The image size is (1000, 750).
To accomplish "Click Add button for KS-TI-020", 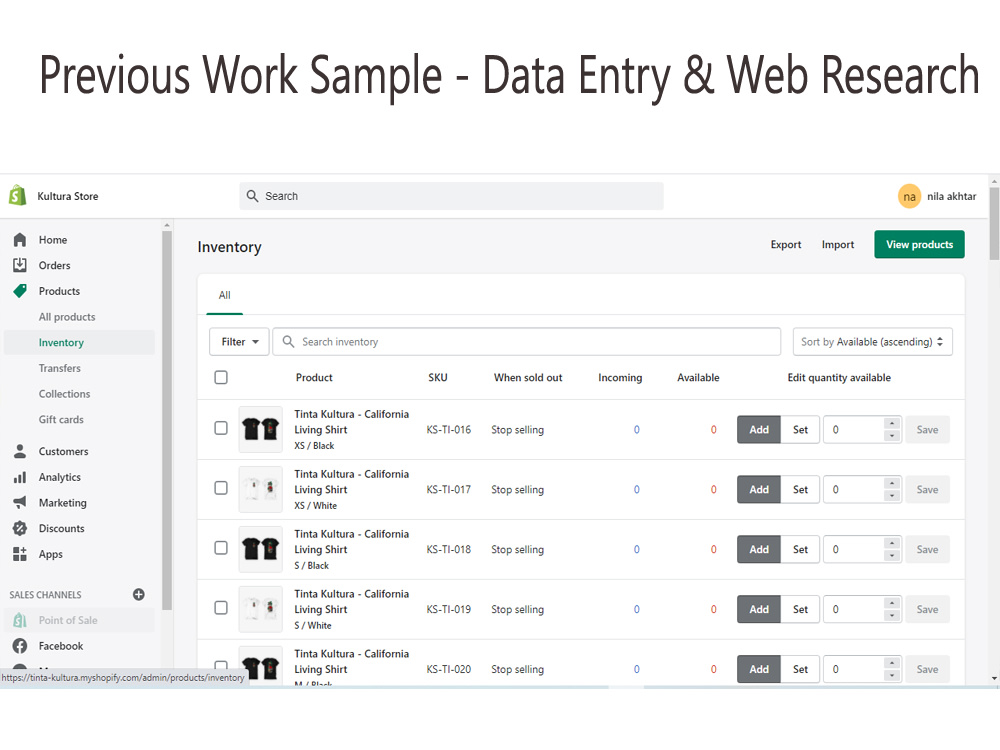I will (x=759, y=670).
